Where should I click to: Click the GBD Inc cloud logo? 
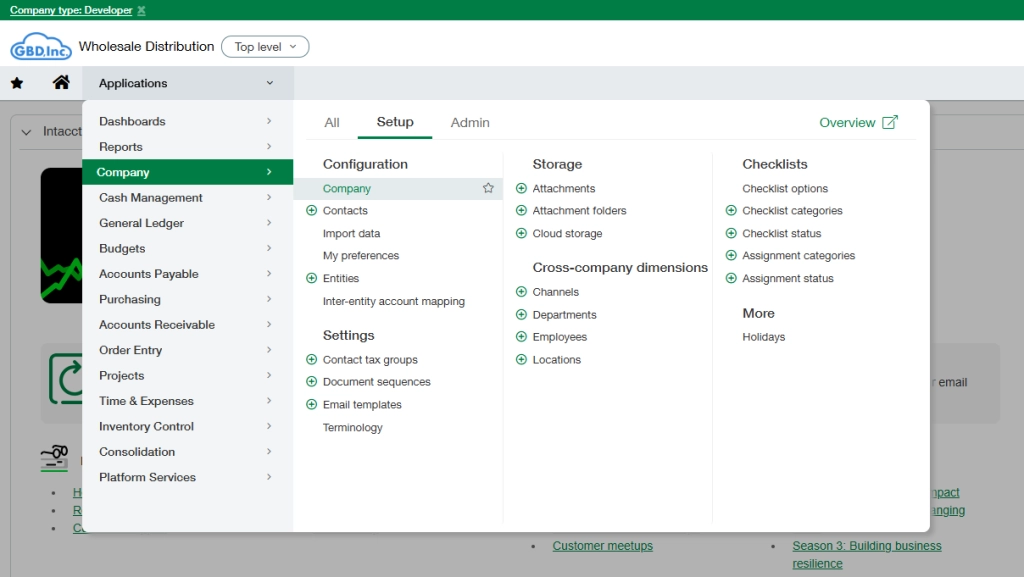pyautogui.click(x=40, y=46)
